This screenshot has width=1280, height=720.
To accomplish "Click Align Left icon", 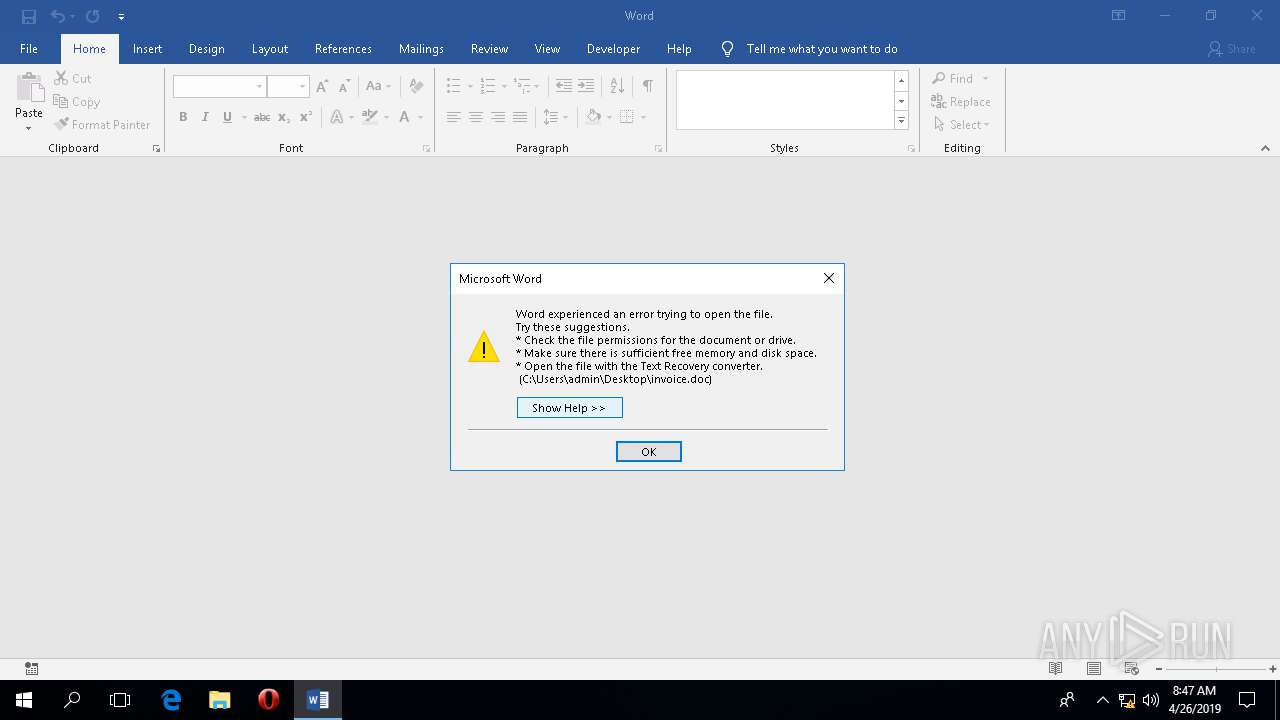I will point(453,117).
